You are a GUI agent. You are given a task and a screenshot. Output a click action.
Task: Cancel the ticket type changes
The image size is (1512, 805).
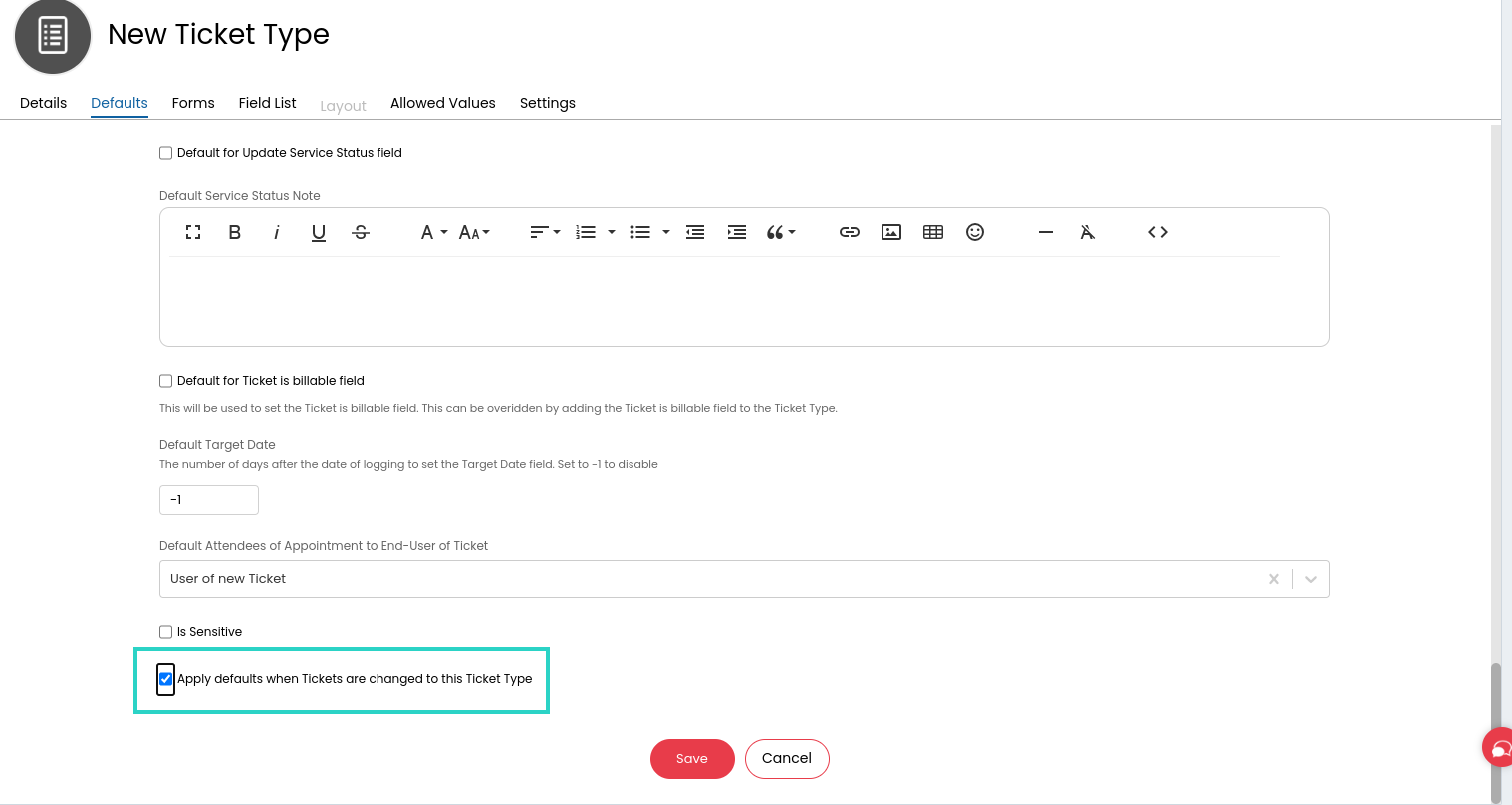(x=787, y=759)
